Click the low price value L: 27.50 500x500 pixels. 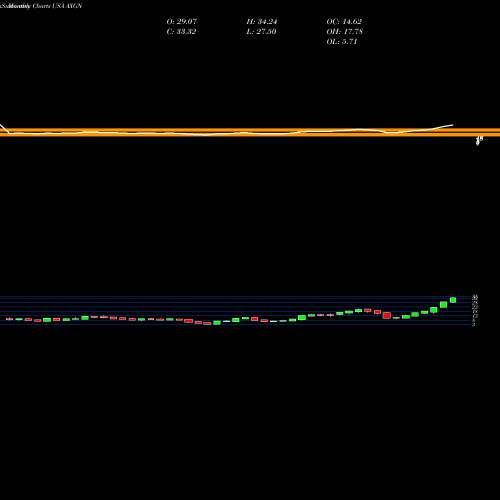261,32
